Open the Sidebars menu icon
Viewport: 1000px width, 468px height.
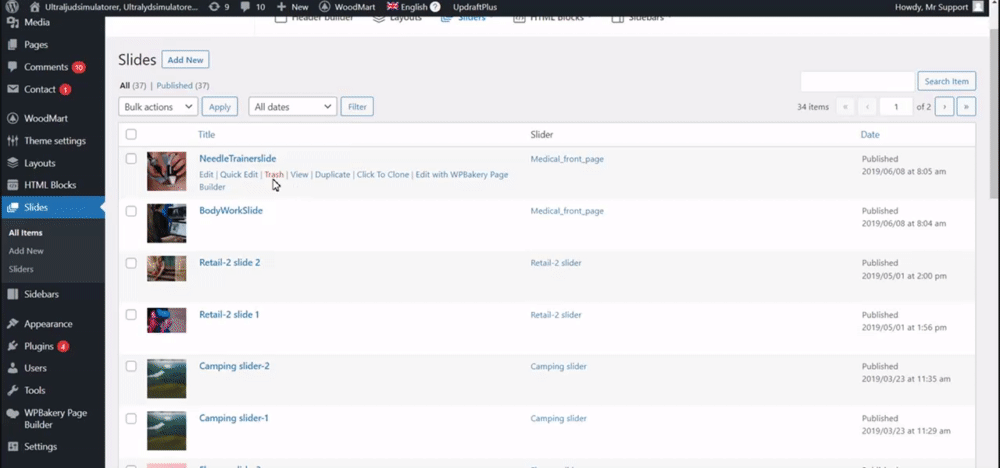click(x=13, y=295)
